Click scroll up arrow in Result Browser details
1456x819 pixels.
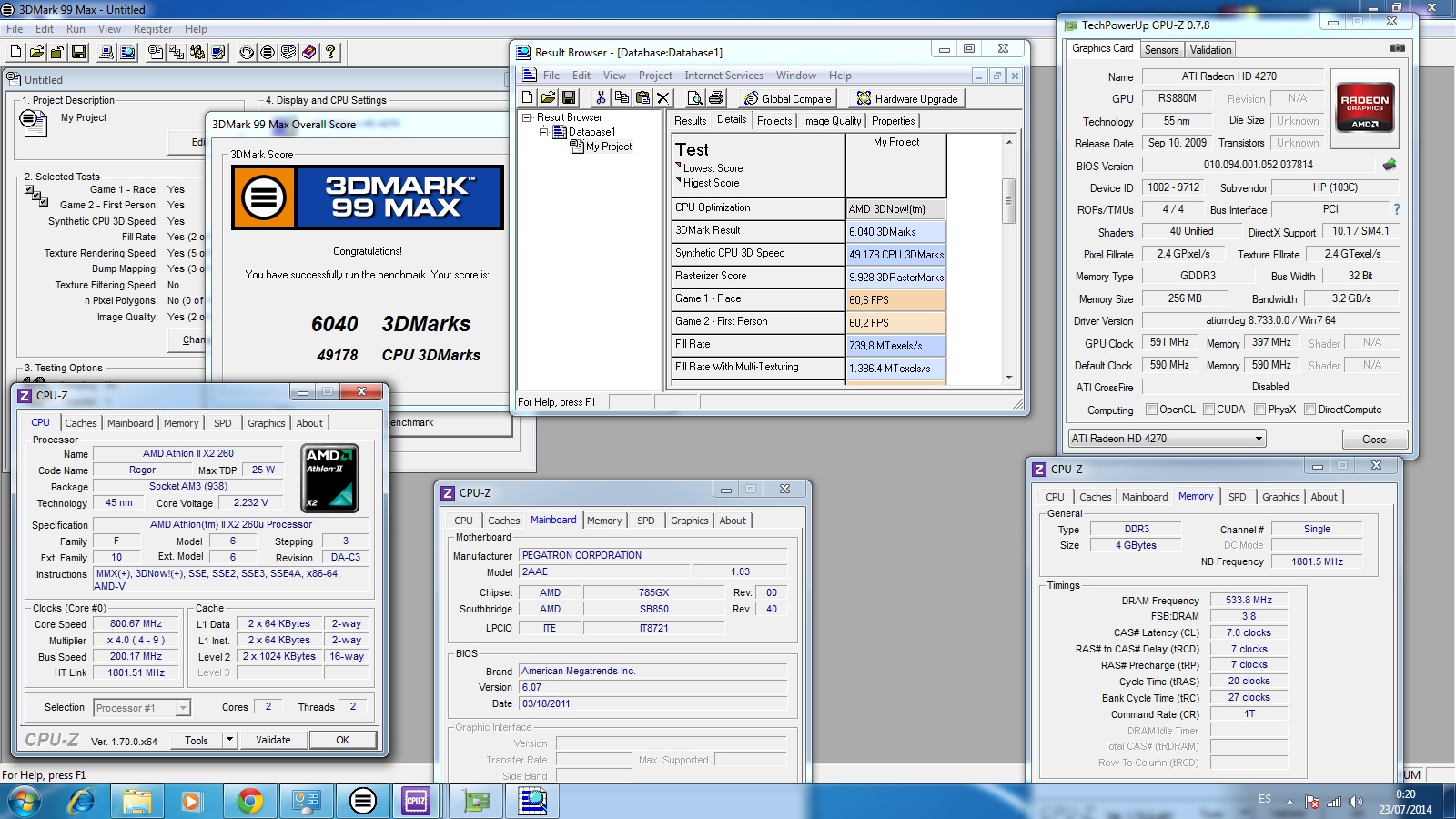pos(1008,142)
